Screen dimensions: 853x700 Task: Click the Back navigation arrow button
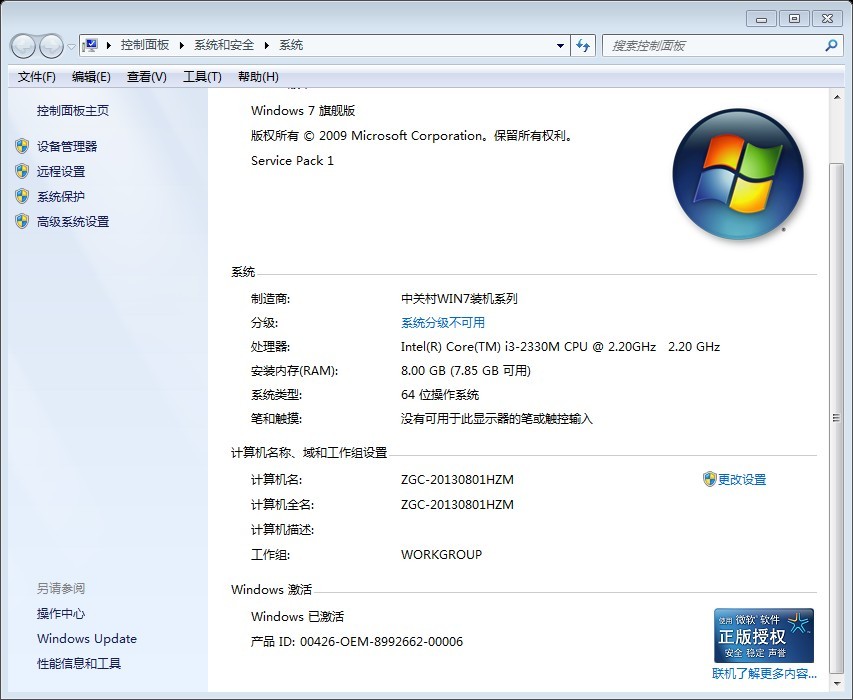[23, 46]
